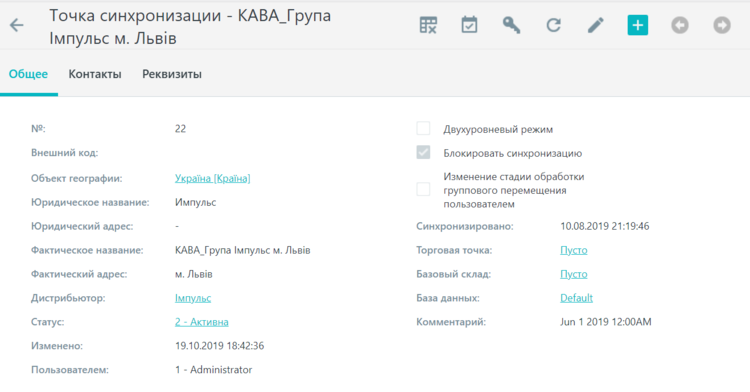Edit record with the pencil icon
The width and height of the screenshot is (750, 392).
pyautogui.click(x=596, y=25)
